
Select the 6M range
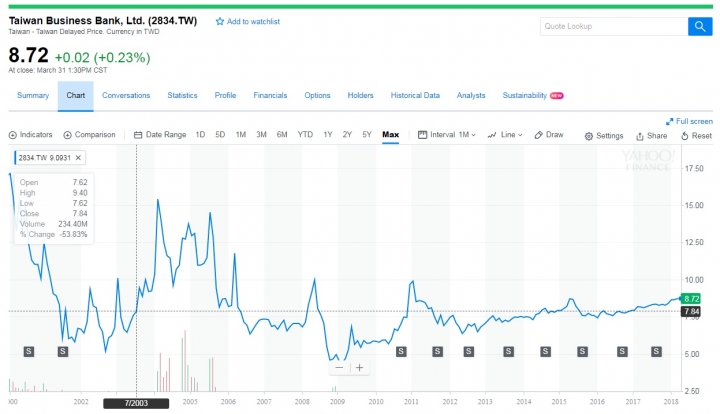coord(282,134)
